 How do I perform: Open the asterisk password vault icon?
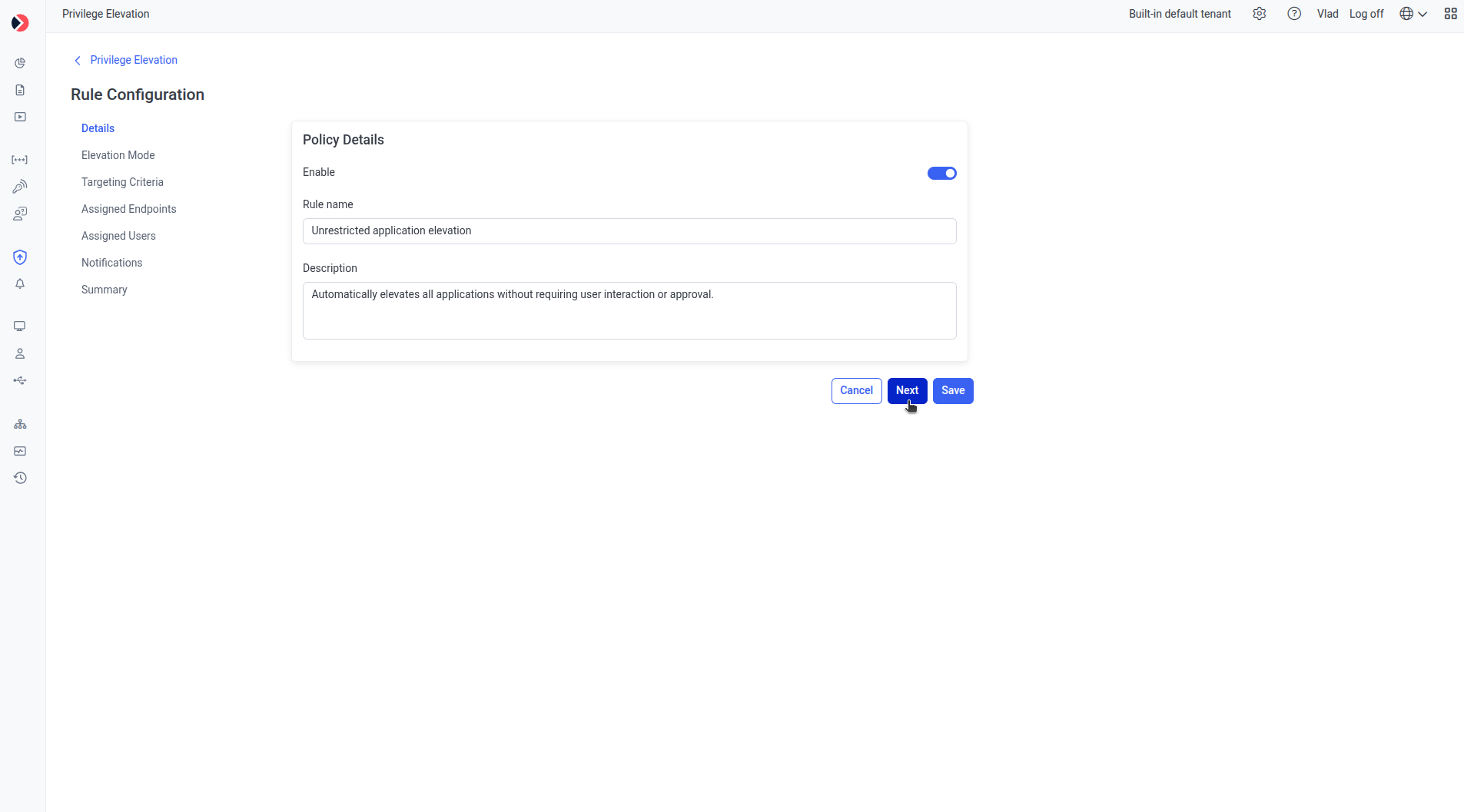(x=20, y=160)
